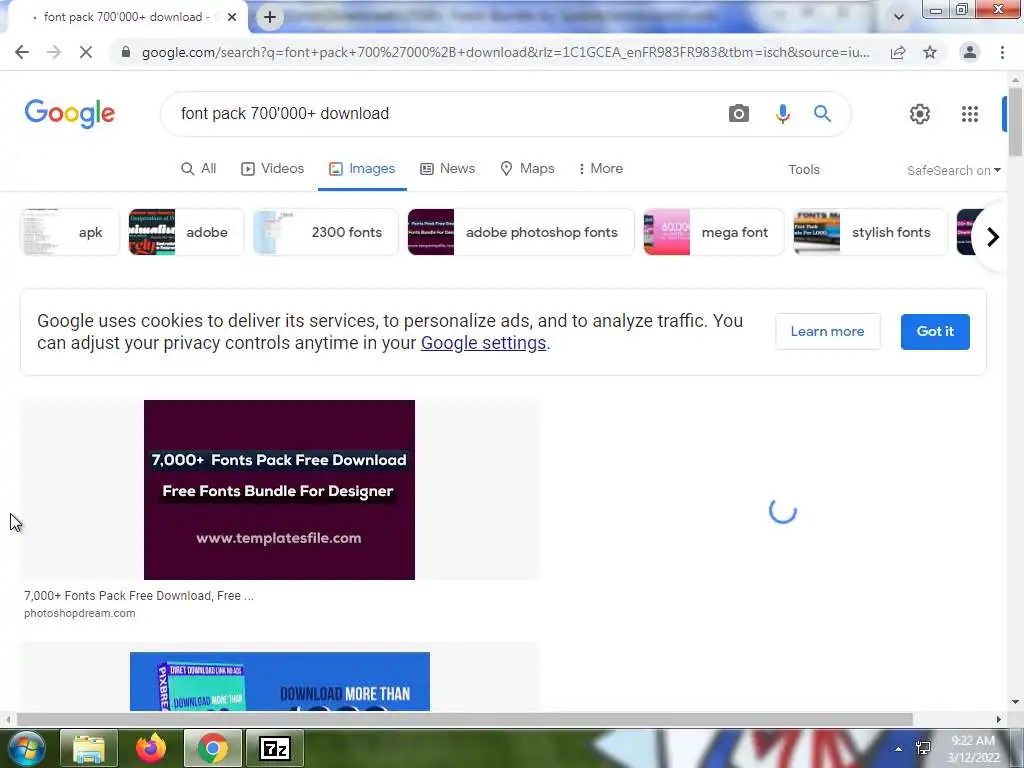Open File Explorer from taskbar

point(89,748)
